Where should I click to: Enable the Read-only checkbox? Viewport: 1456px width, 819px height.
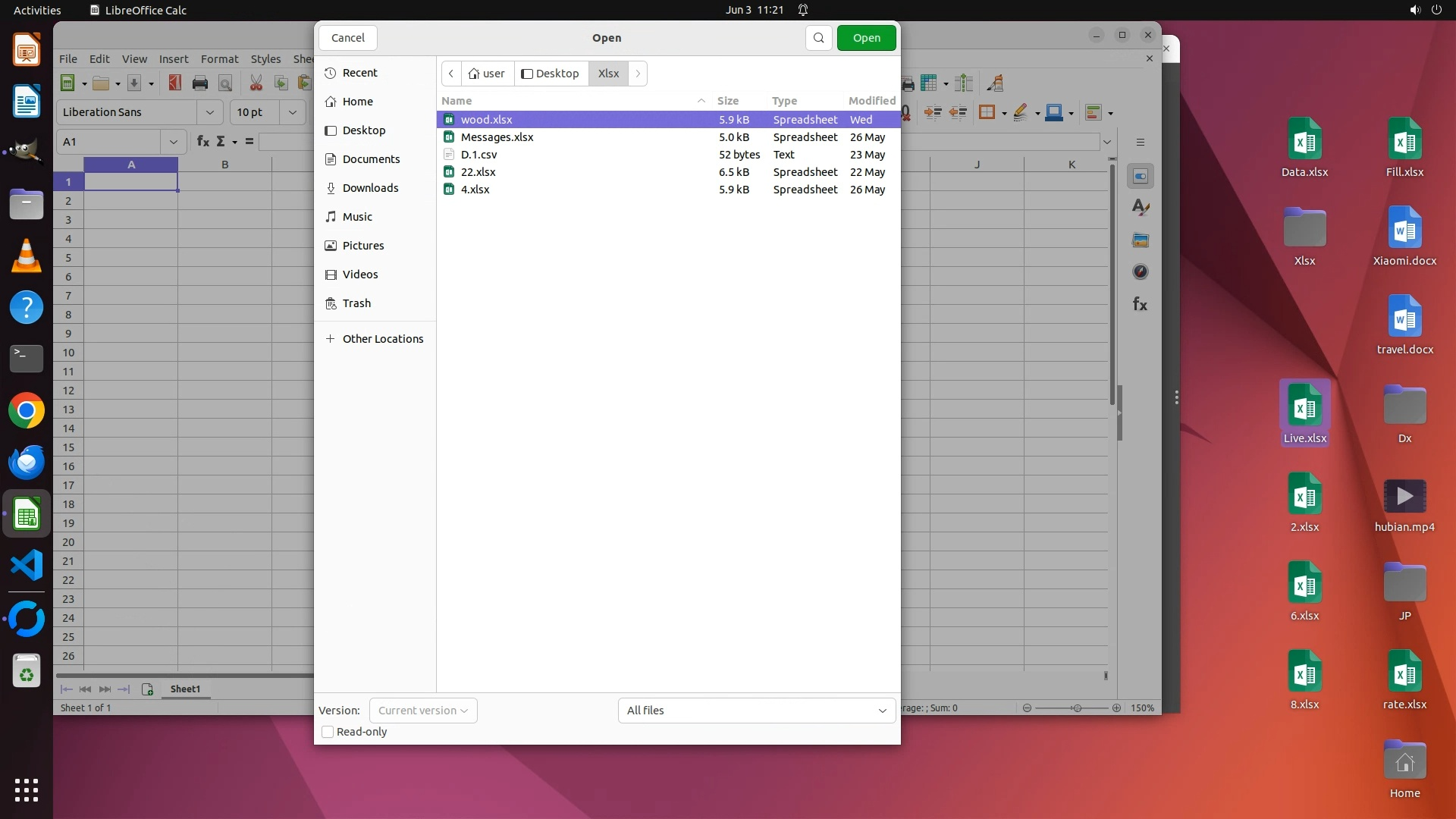(x=328, y=732)
